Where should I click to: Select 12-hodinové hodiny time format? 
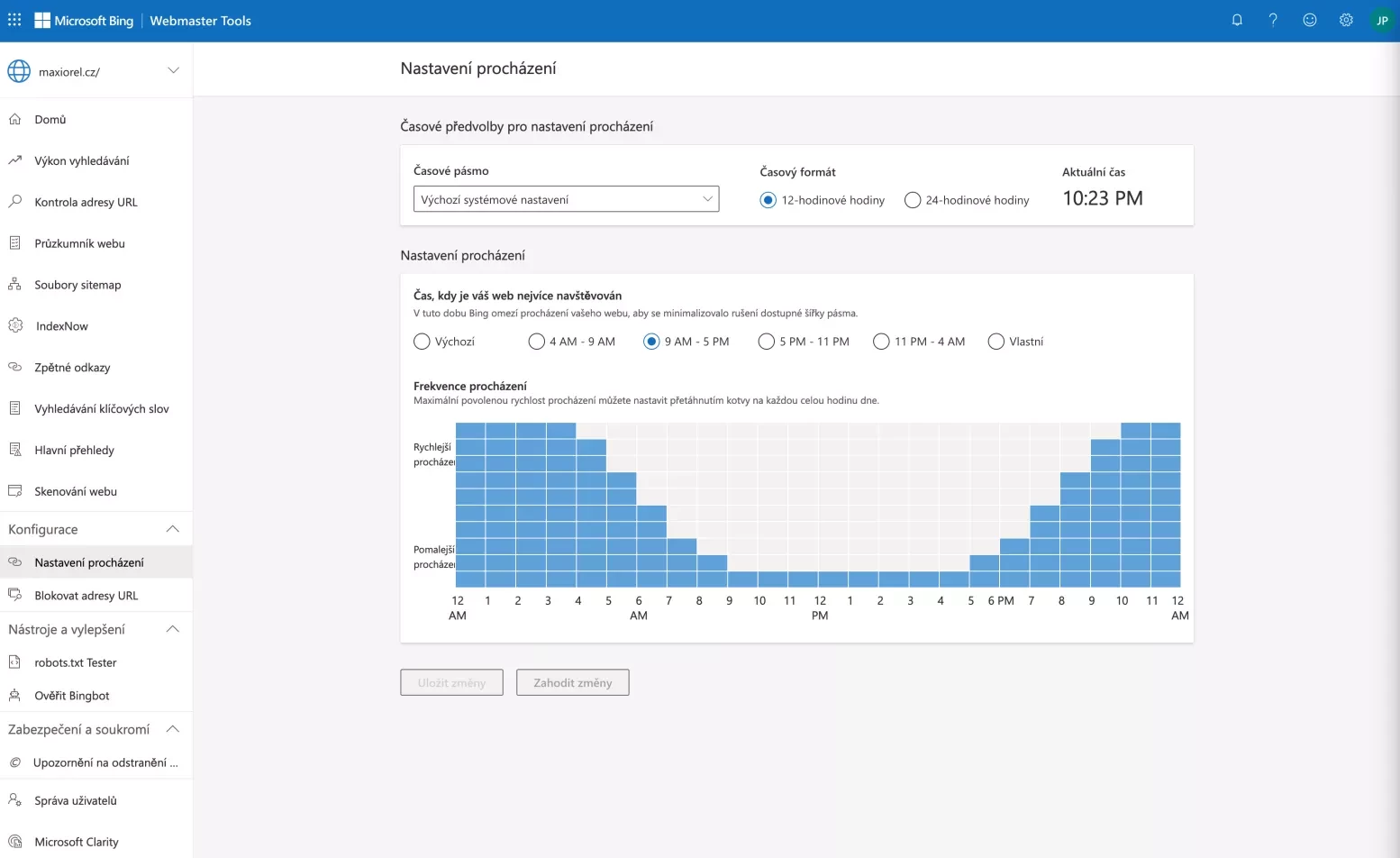tap(768, 200)
